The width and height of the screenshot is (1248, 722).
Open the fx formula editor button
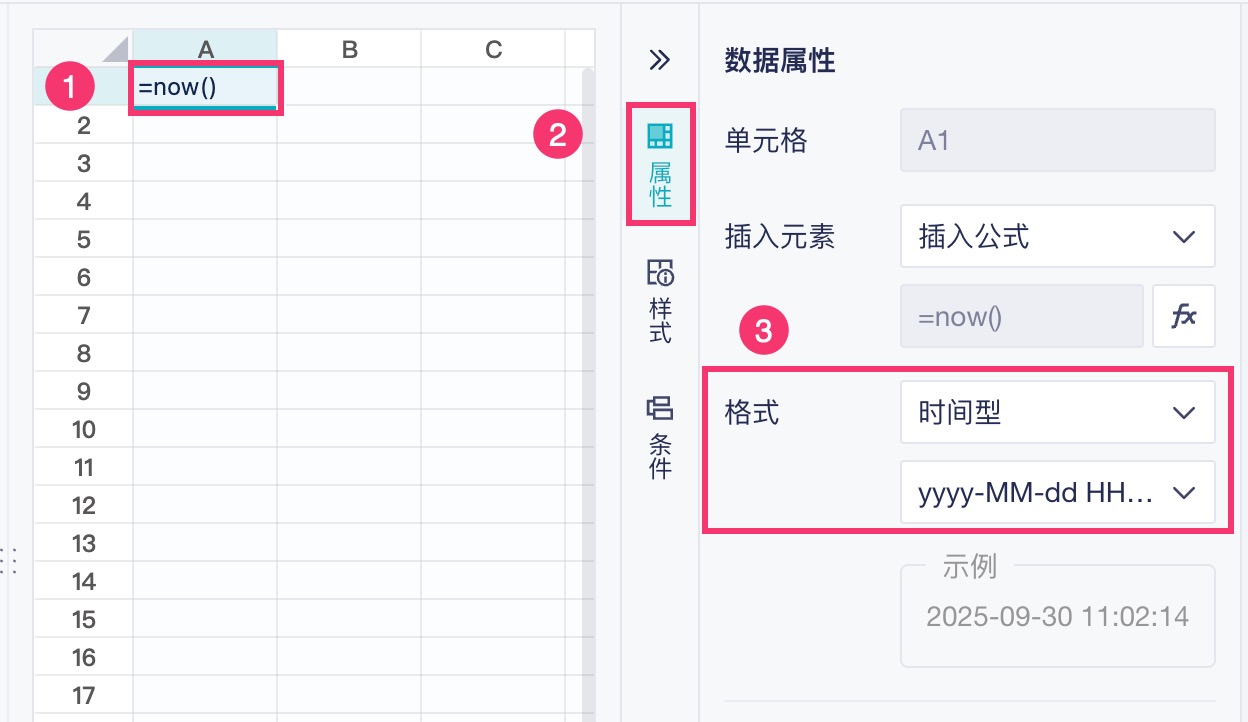pyautogui.click(x=1184, y=316)
